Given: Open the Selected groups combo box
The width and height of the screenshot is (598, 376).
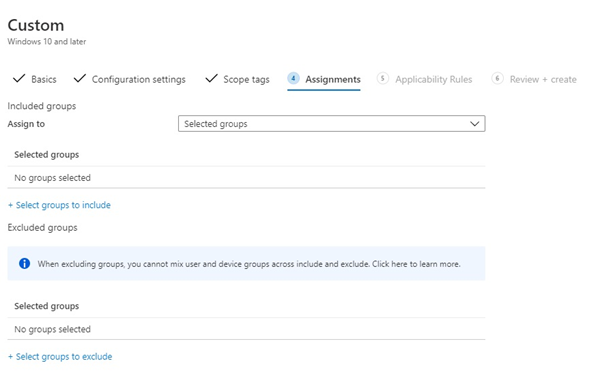Looking at the screenshot, I should tap(331, 124).
